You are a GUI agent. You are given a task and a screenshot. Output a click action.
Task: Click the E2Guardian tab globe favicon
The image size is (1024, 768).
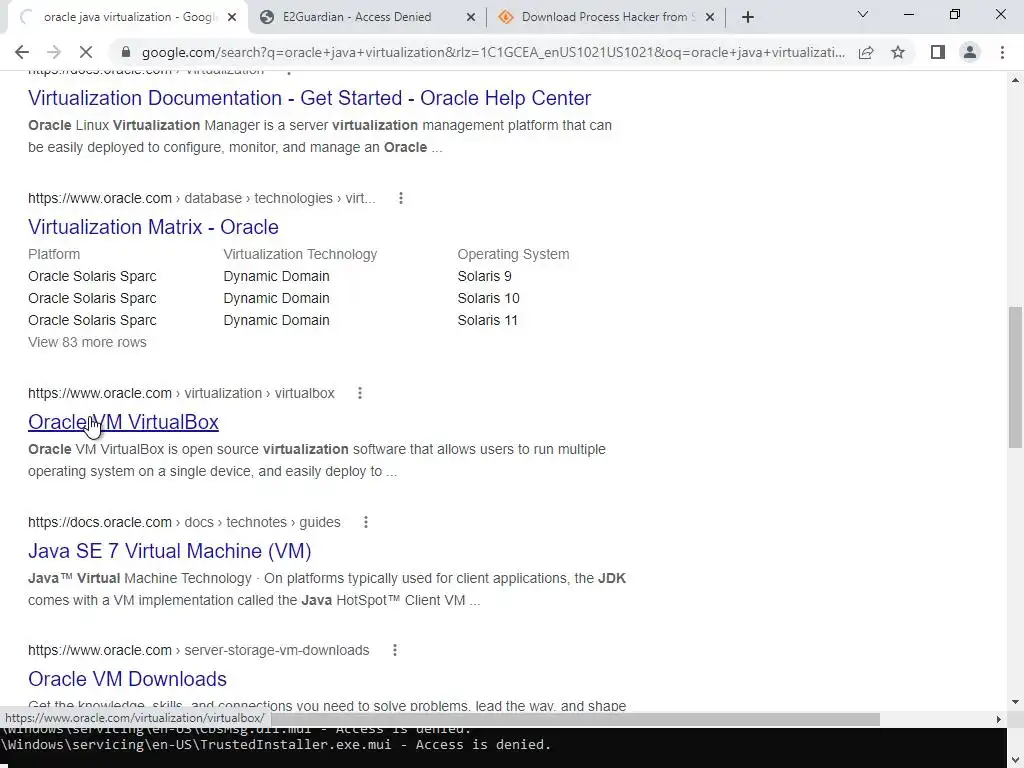click(x=266, y=18)
